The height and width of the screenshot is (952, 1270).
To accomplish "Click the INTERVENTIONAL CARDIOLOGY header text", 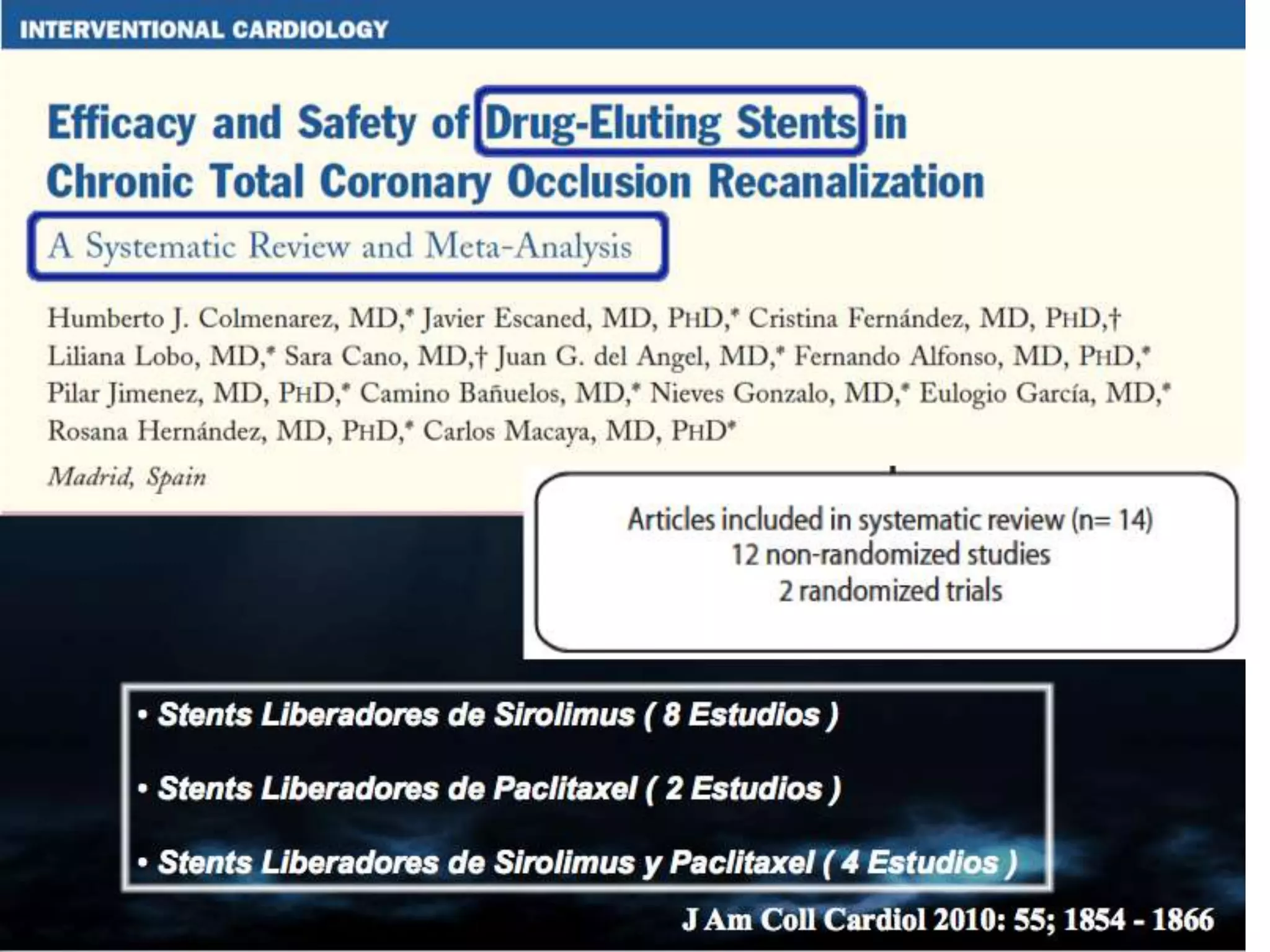I will point(203,29).
